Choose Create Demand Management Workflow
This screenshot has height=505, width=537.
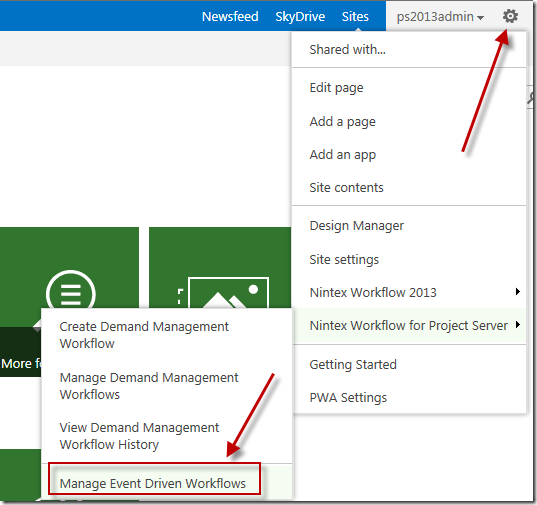(x=166, y=335)
